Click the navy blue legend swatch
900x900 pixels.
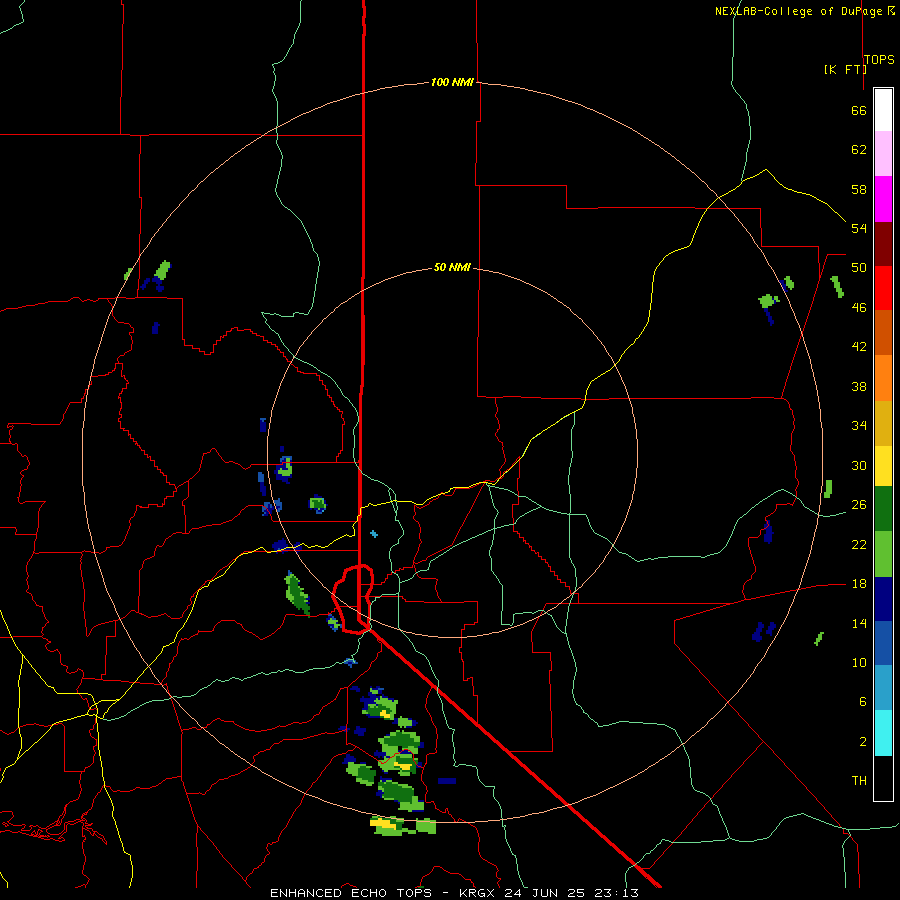[883, 599]
